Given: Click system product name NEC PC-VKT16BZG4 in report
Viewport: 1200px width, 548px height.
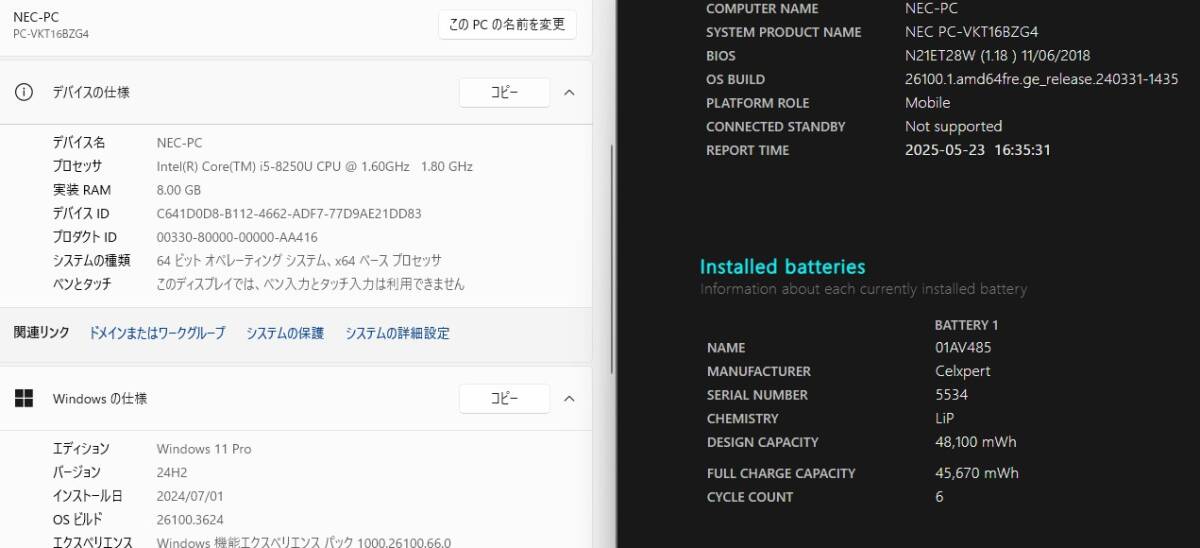Looking at the screenshot, I should [971, 32].
